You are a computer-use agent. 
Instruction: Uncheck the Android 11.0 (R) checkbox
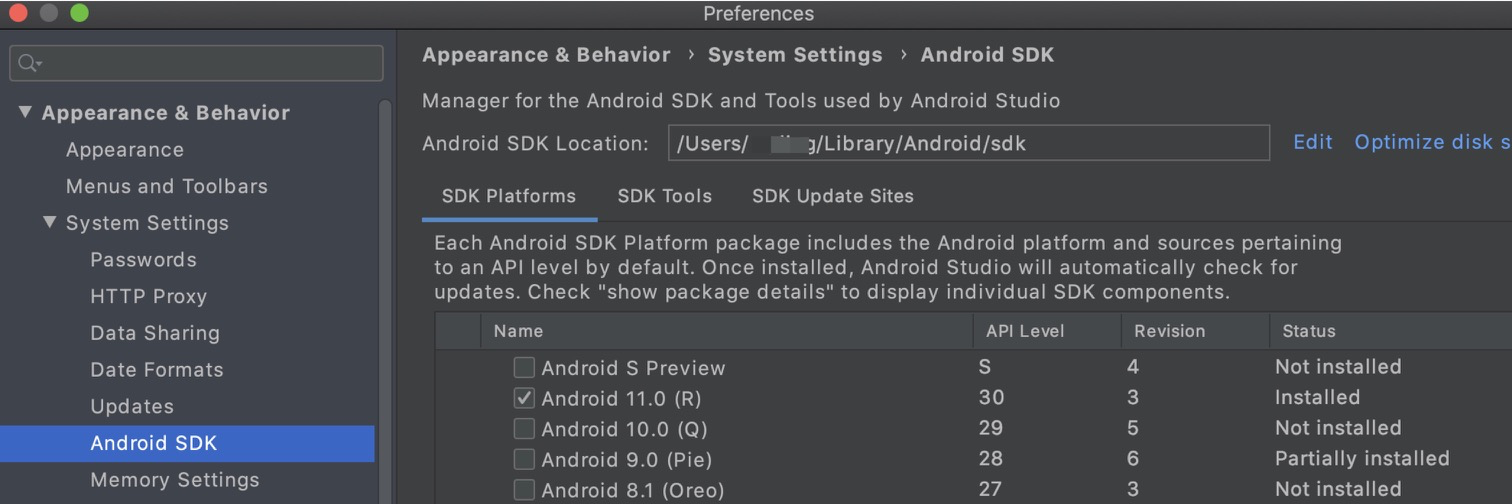tap(524, 398)
